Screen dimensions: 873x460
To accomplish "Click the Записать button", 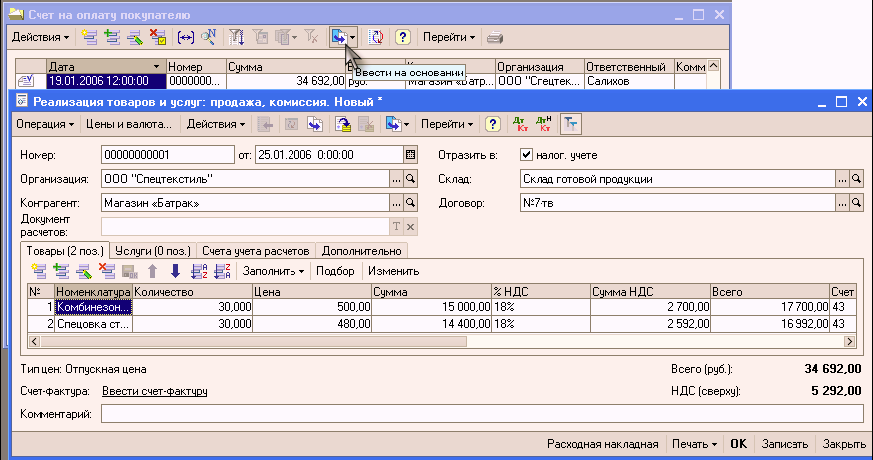I will tap(784, 444).
